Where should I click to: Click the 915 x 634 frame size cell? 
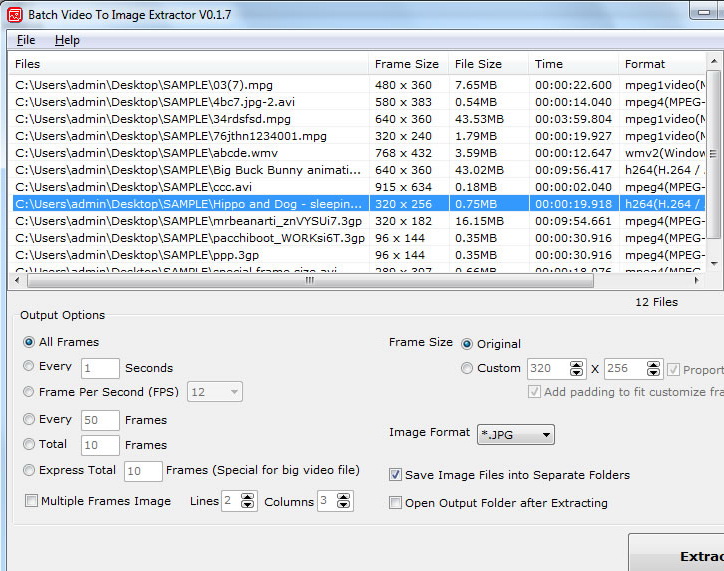[403, 187]
